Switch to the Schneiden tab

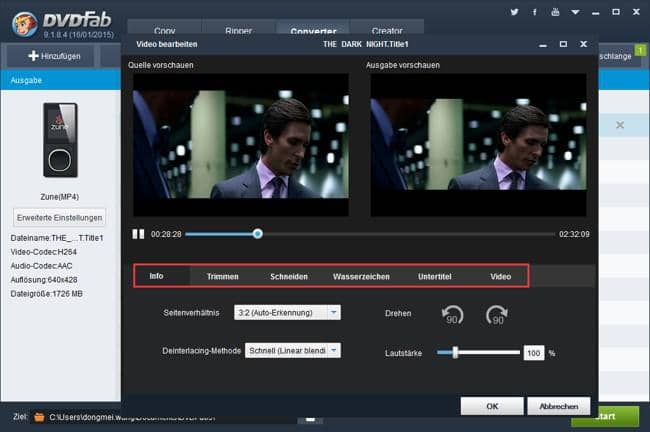coord(289,277)
